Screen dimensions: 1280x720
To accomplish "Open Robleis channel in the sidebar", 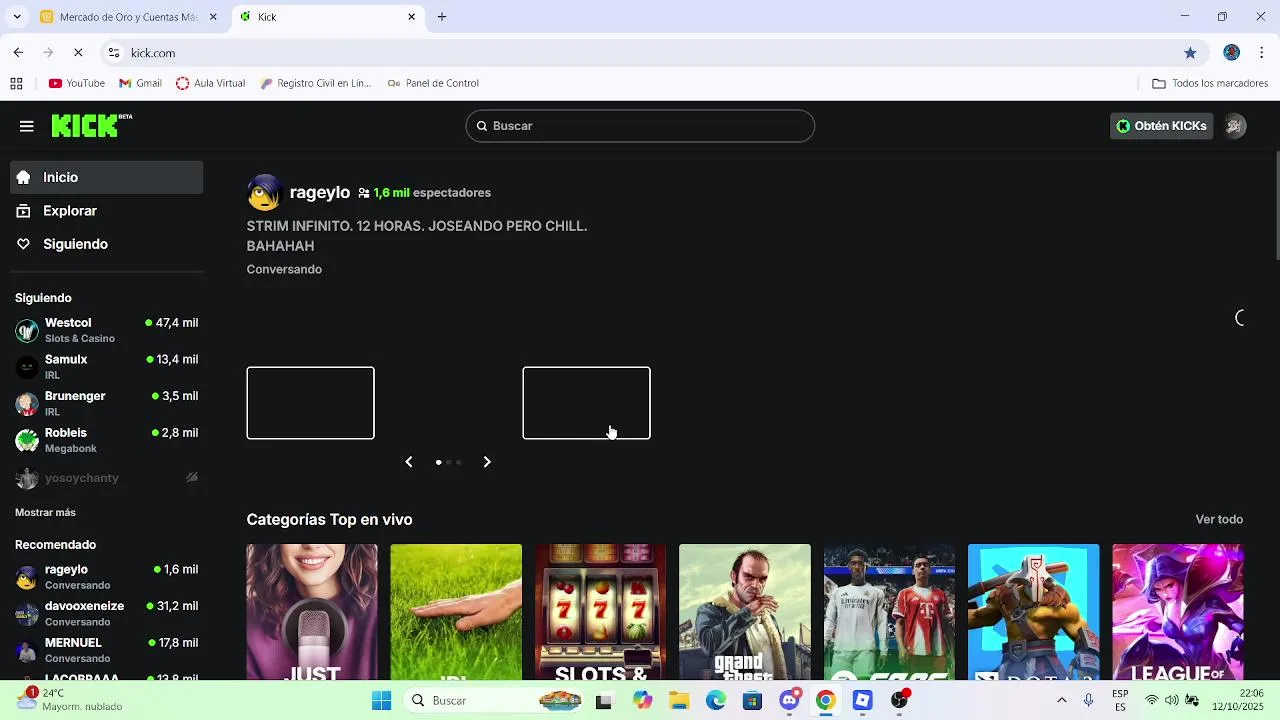I will (107, 440).
